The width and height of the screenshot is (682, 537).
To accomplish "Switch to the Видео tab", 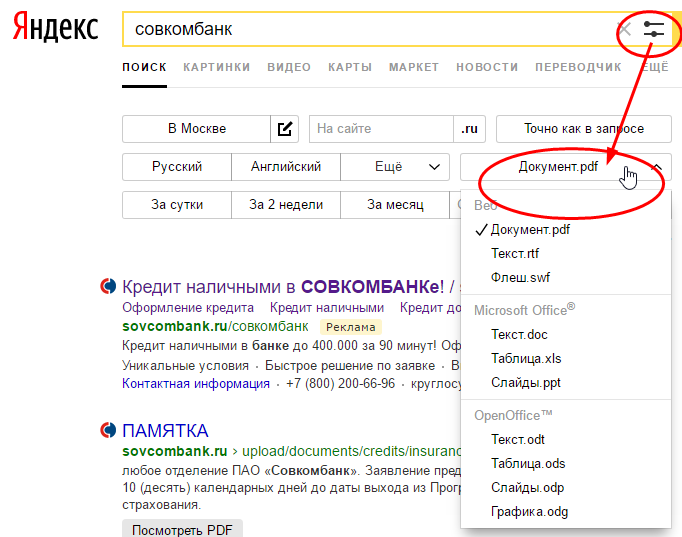I will pyautogui.click(x=289, y=67).
